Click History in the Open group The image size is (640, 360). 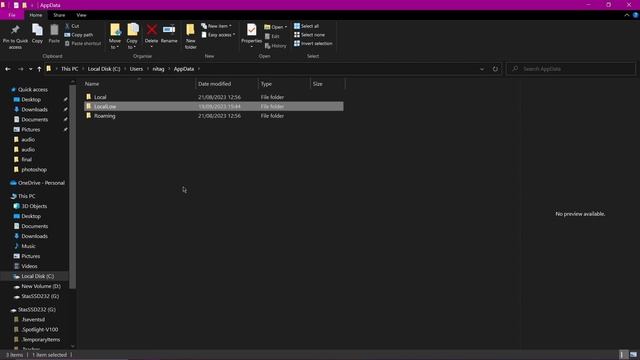click(276, 46)
